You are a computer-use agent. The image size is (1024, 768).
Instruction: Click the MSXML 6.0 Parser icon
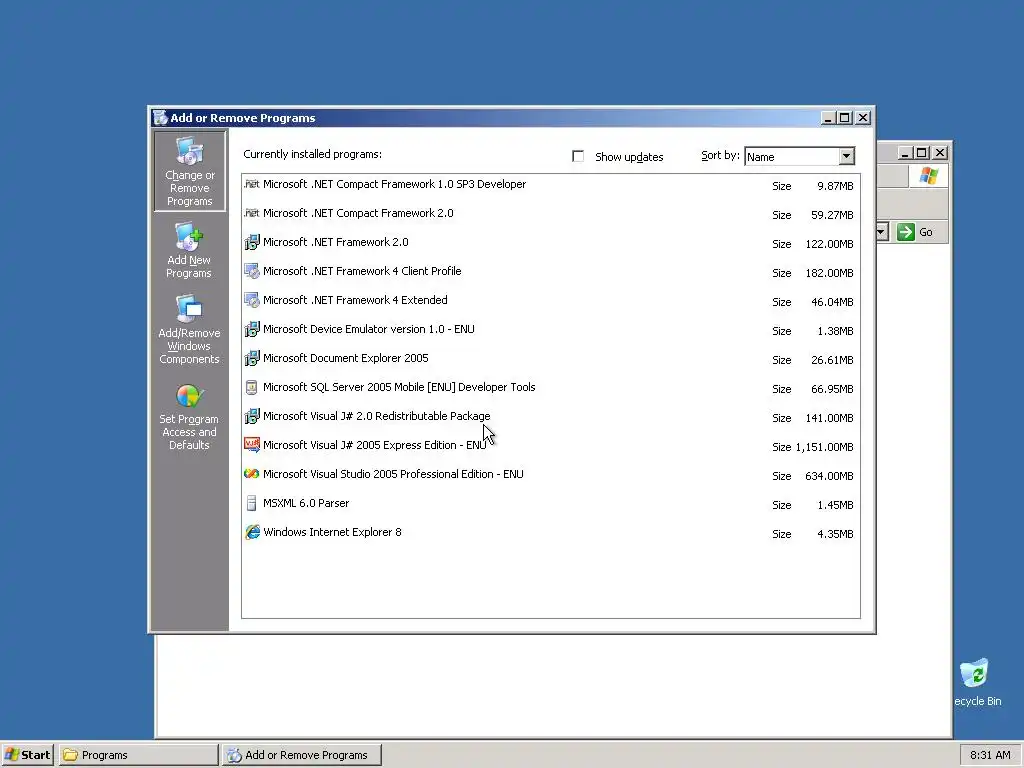(x=251, y=503)
